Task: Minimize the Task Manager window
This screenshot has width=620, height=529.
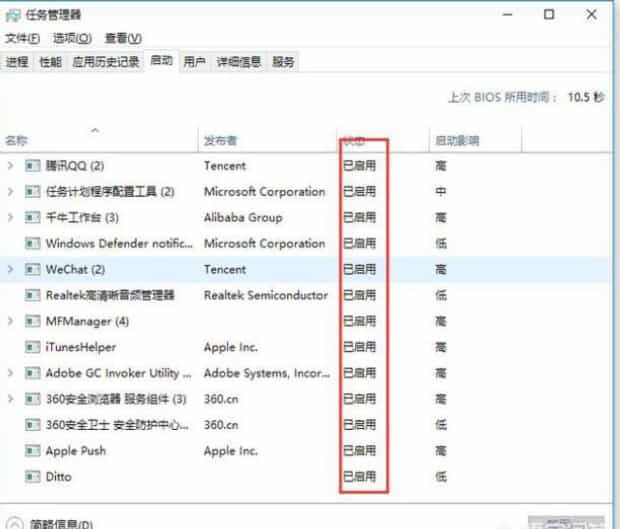Action: click(x=508, y=15)
